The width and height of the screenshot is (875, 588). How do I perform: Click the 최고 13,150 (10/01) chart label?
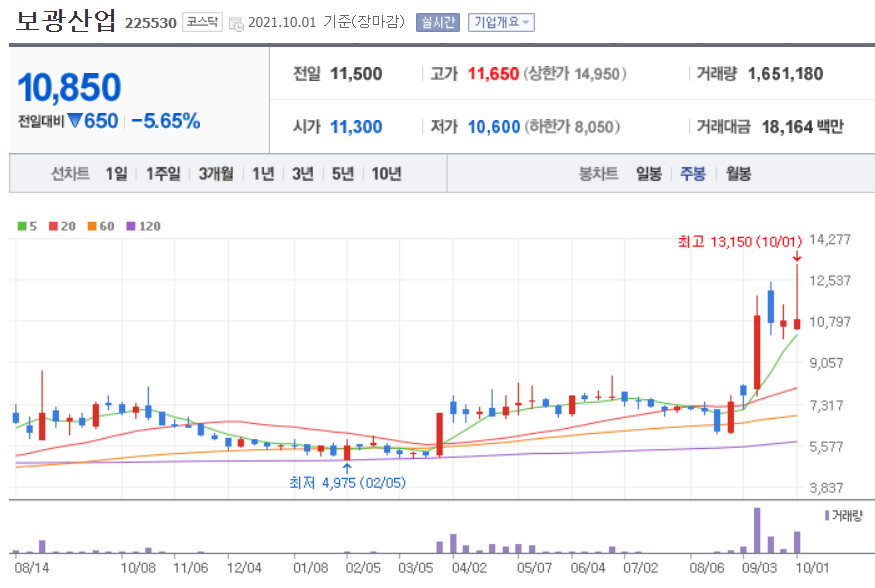coord(739,242)
